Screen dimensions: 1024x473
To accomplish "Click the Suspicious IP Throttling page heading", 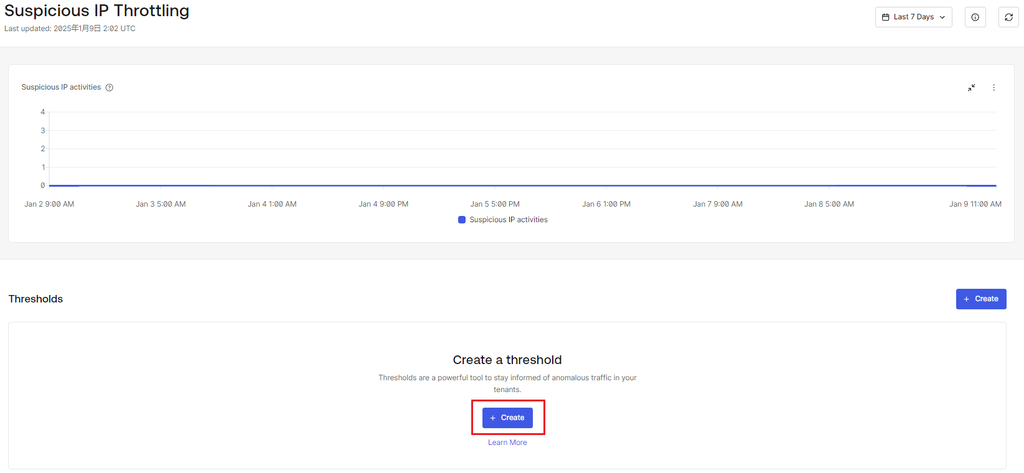I will 97,11.
